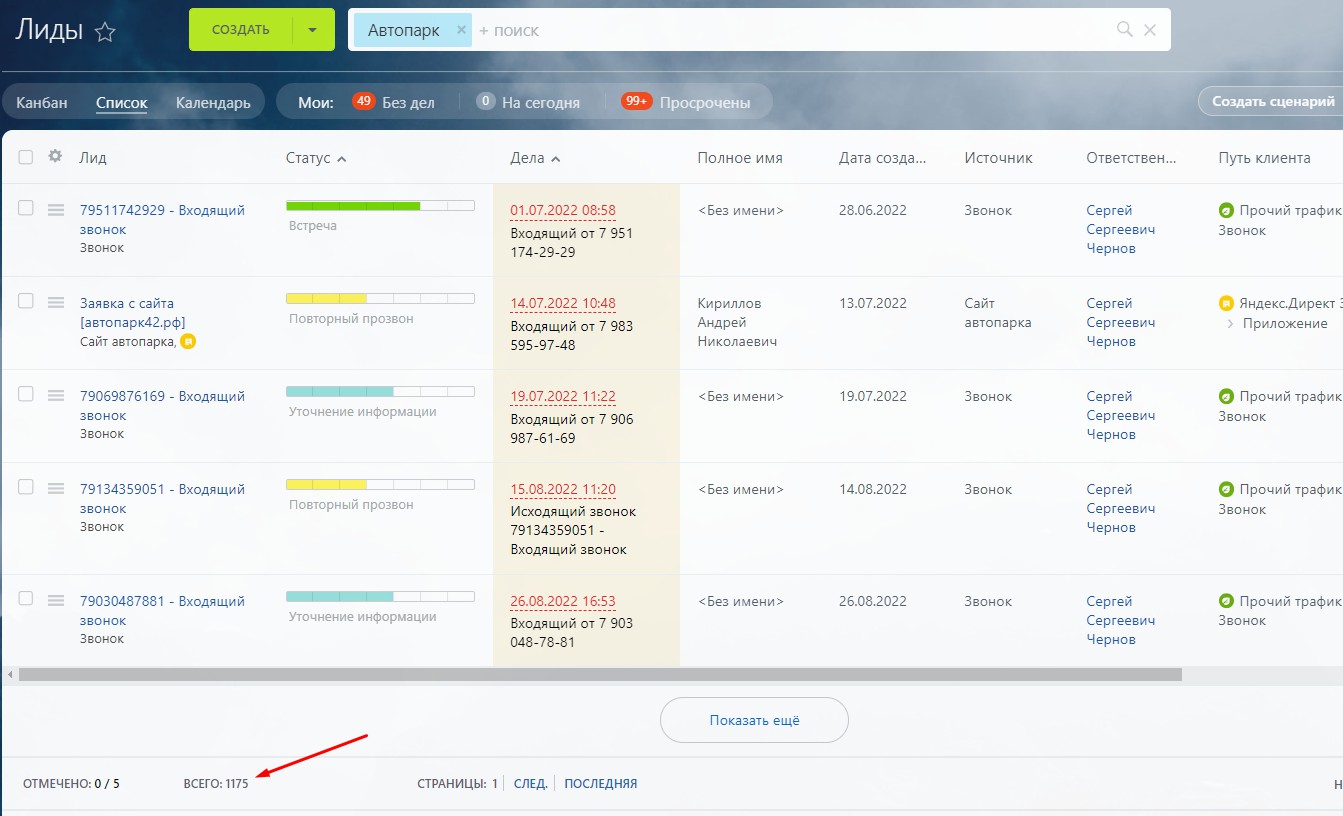The width and height of the screenshot is (1343, 816).
Task: Click the 99+ overdue counter badge
Action: coord(636,101)
